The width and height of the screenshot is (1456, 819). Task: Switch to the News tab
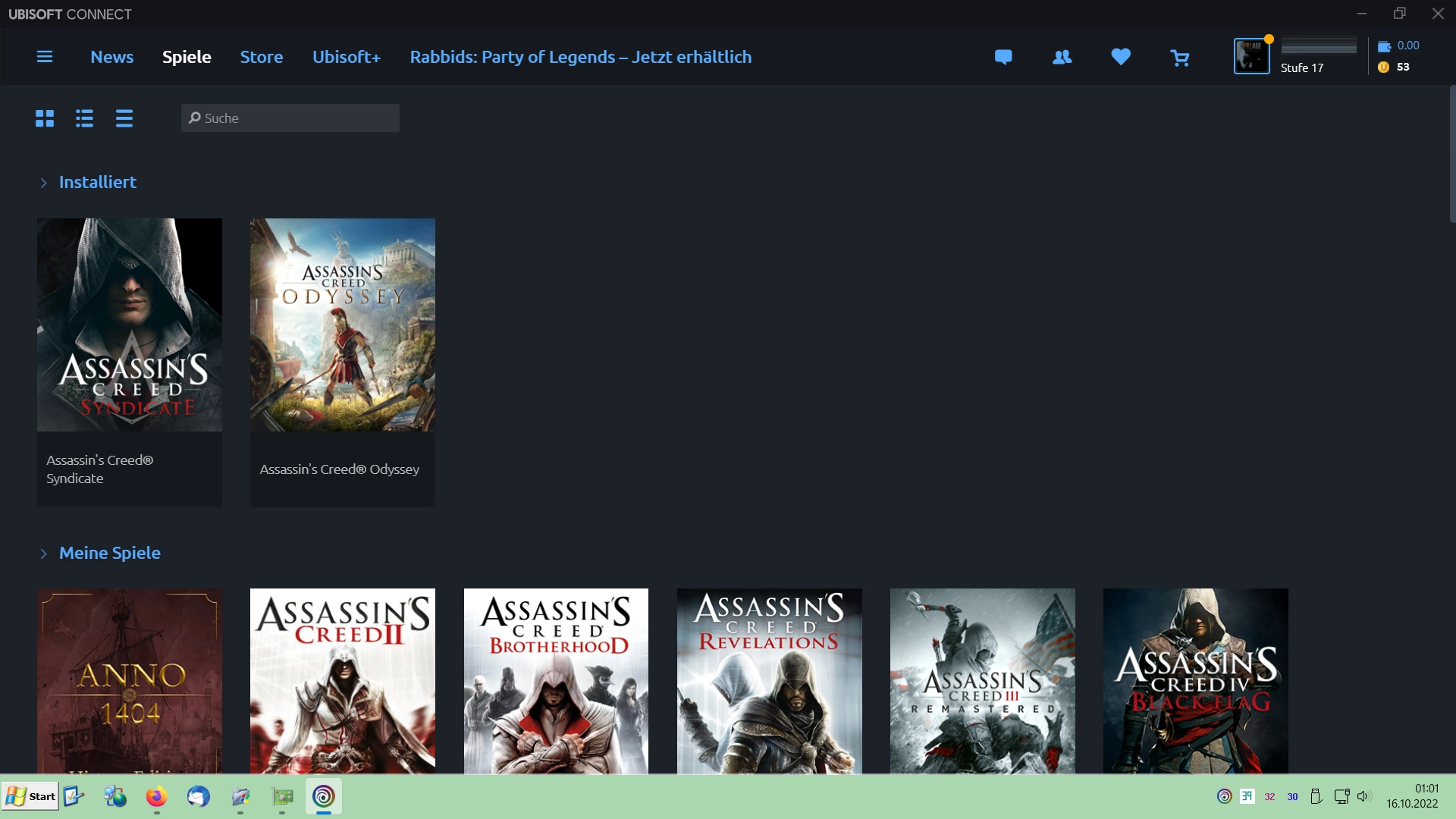pos(111,57)
